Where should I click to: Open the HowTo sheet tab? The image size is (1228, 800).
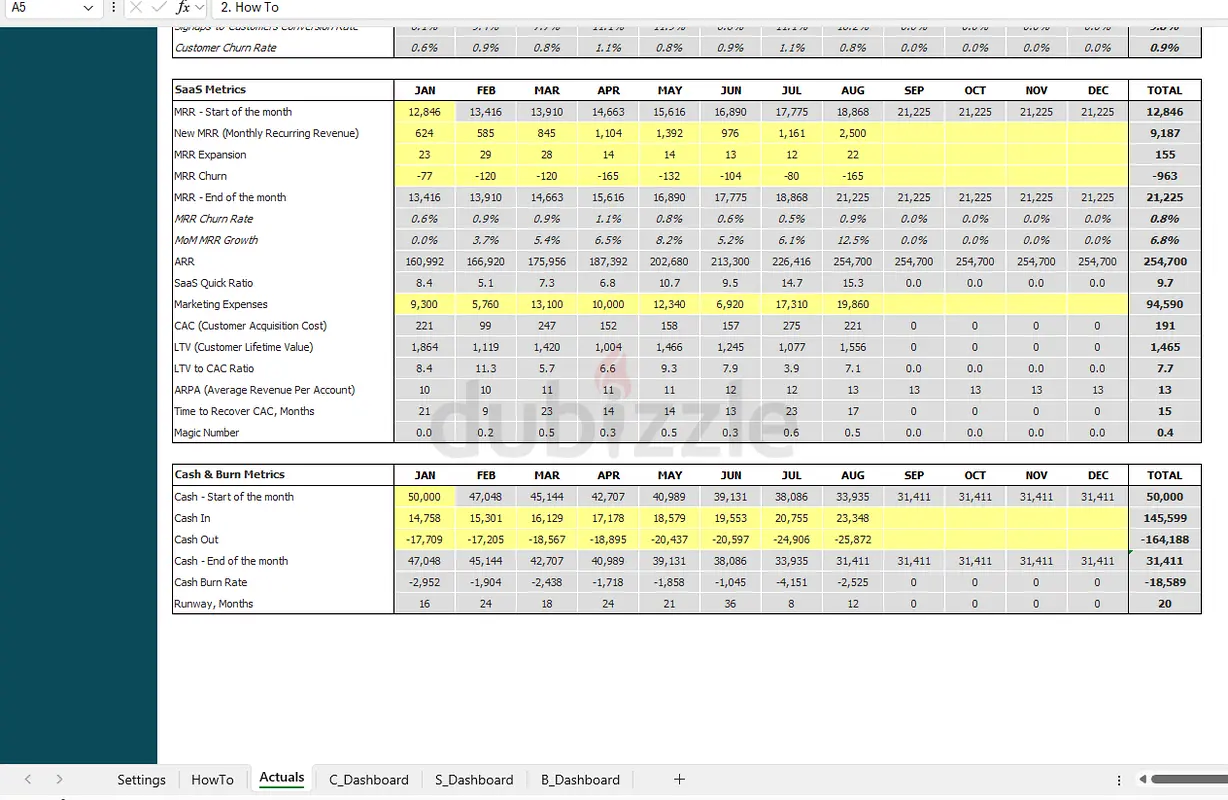tap(212, 780)
